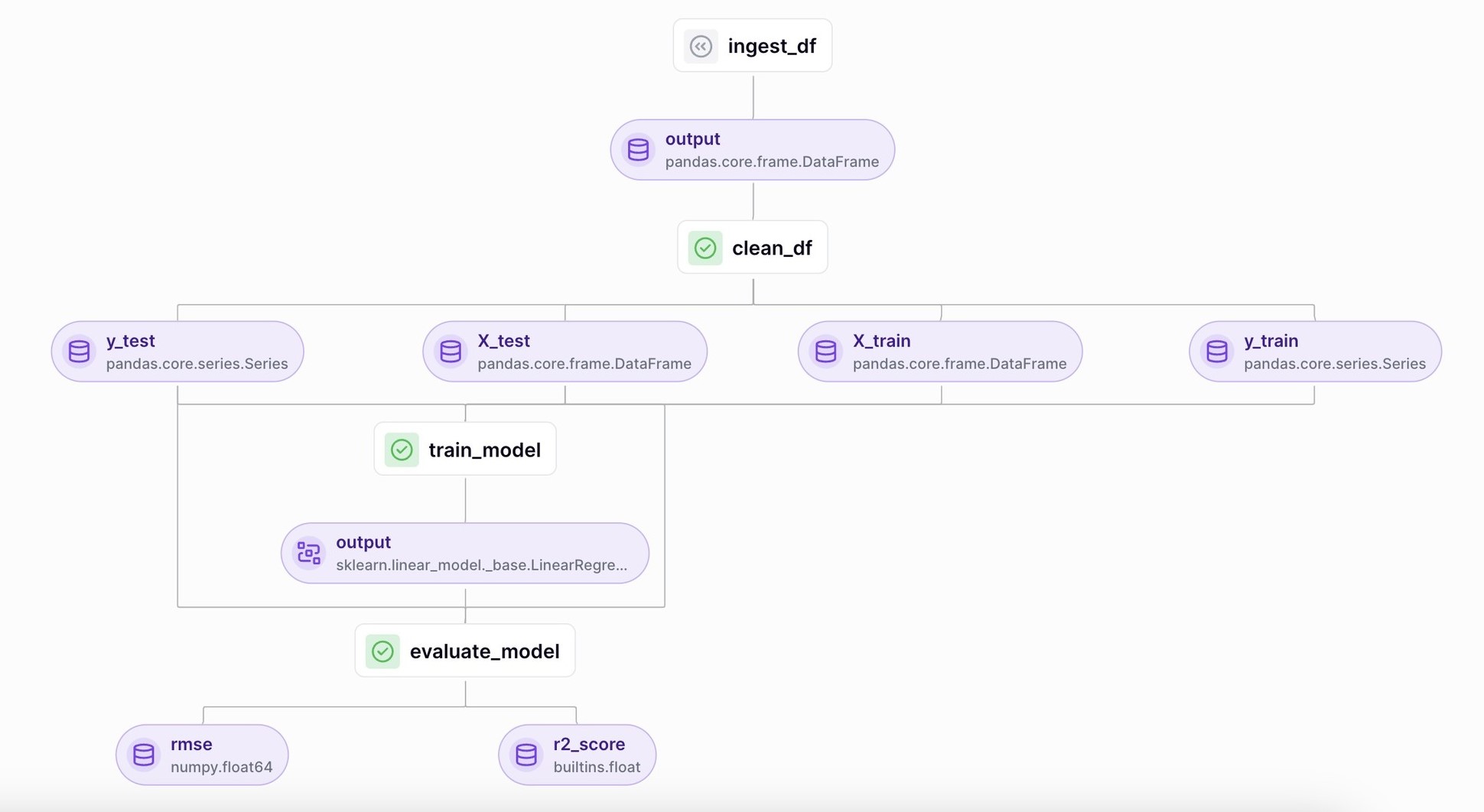
Task: Click the database icon on X_test artifact
Action: tap(451, 352)
